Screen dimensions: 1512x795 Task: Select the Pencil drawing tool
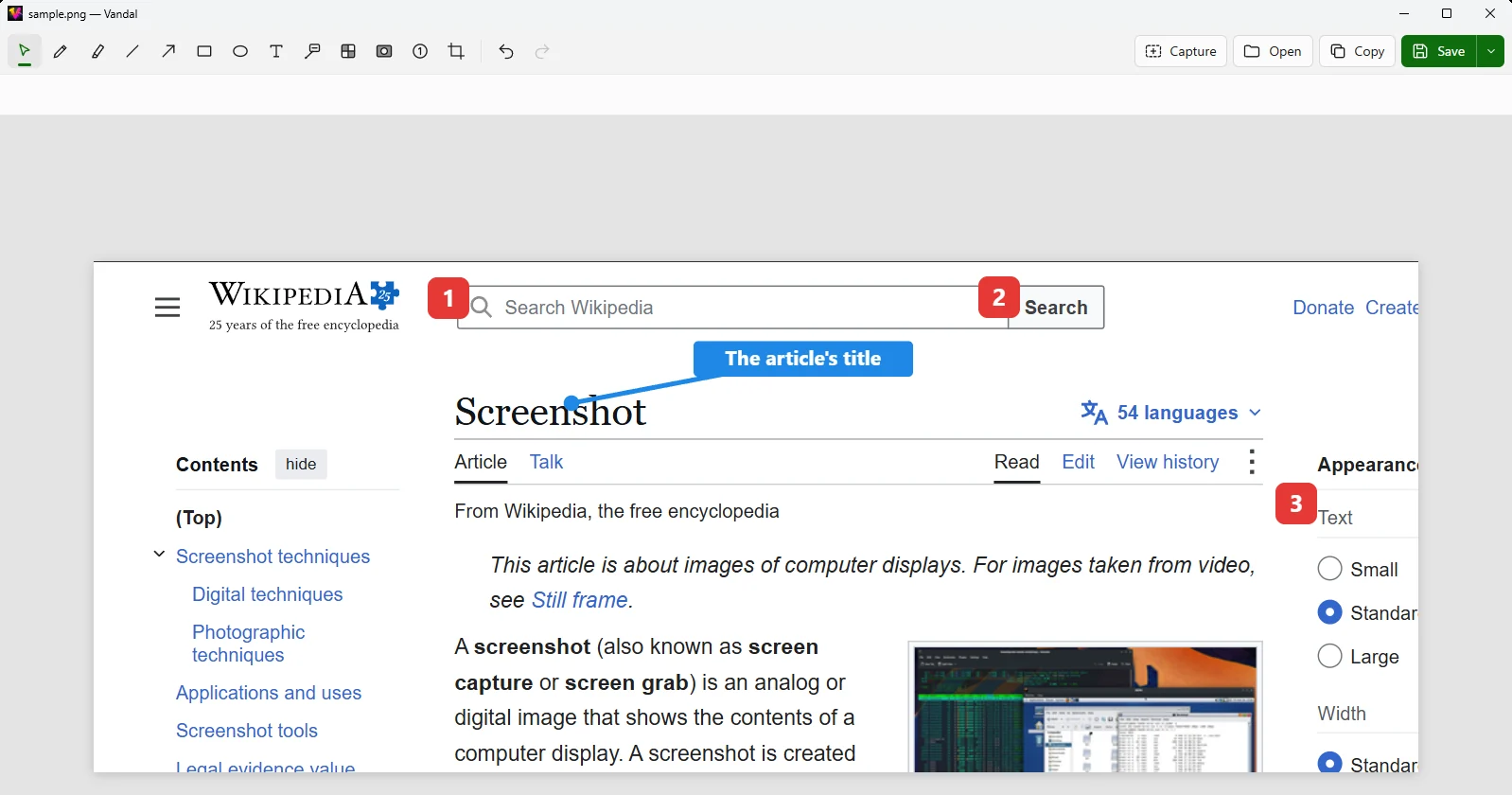click(61, 51)
